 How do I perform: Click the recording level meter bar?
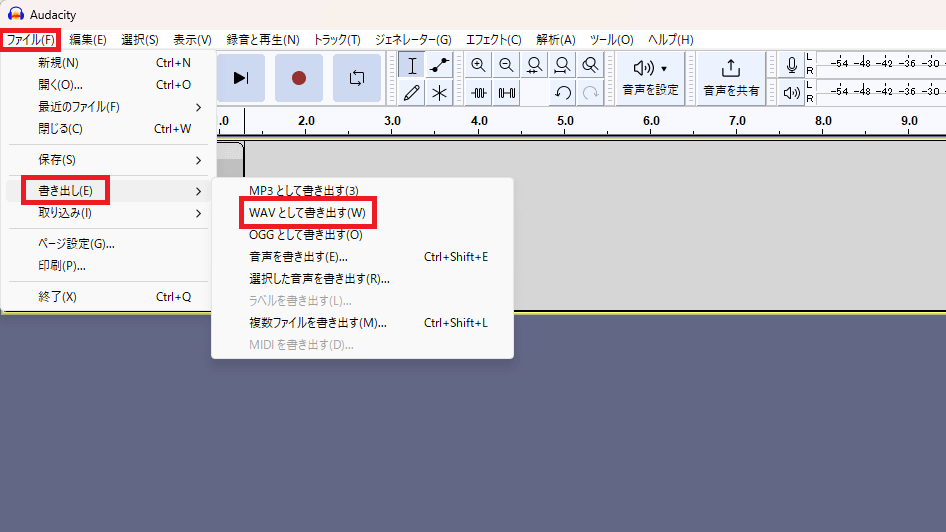[881, 63]
